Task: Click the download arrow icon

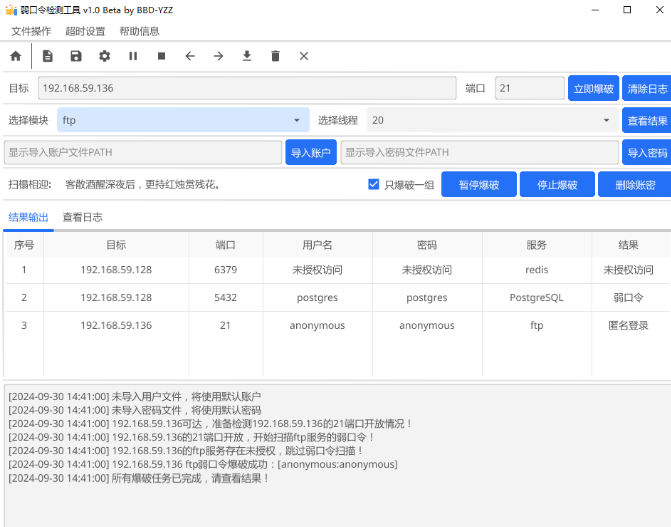Action: pyautogui.click(x=247, y=56)
